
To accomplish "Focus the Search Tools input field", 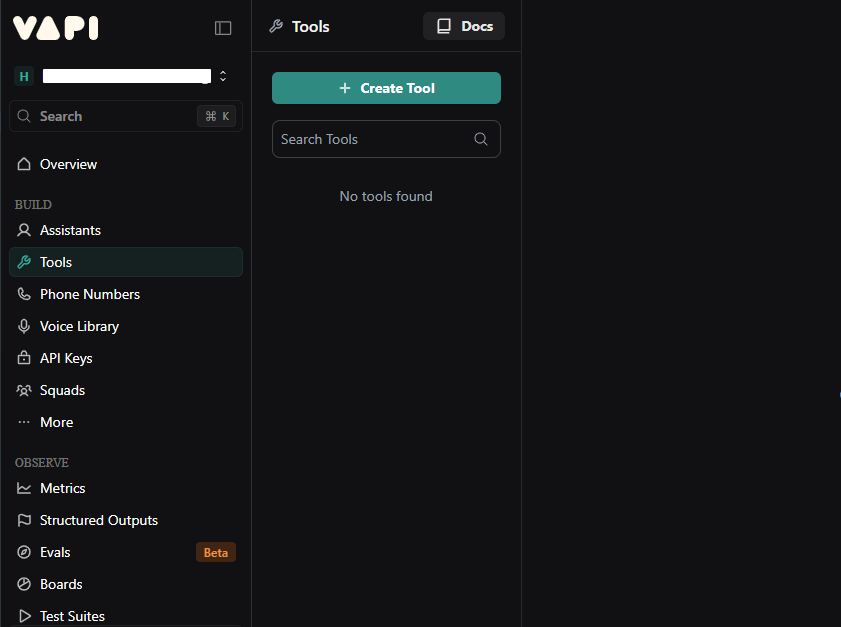I will click(x=370, y=140).
